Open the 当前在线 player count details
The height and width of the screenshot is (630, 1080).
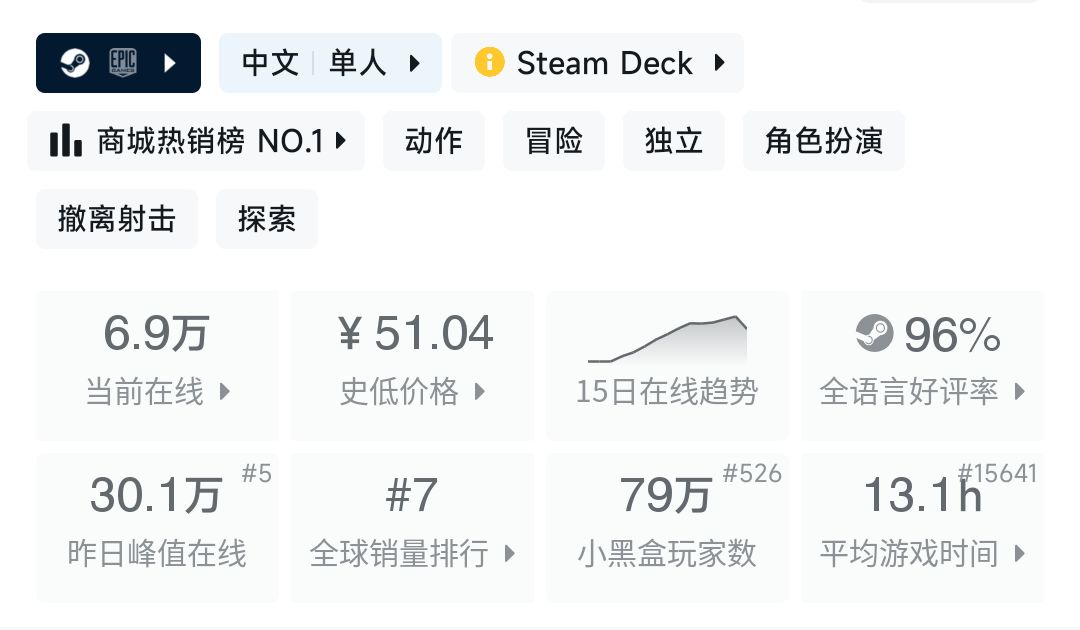[x=158, y=365]
